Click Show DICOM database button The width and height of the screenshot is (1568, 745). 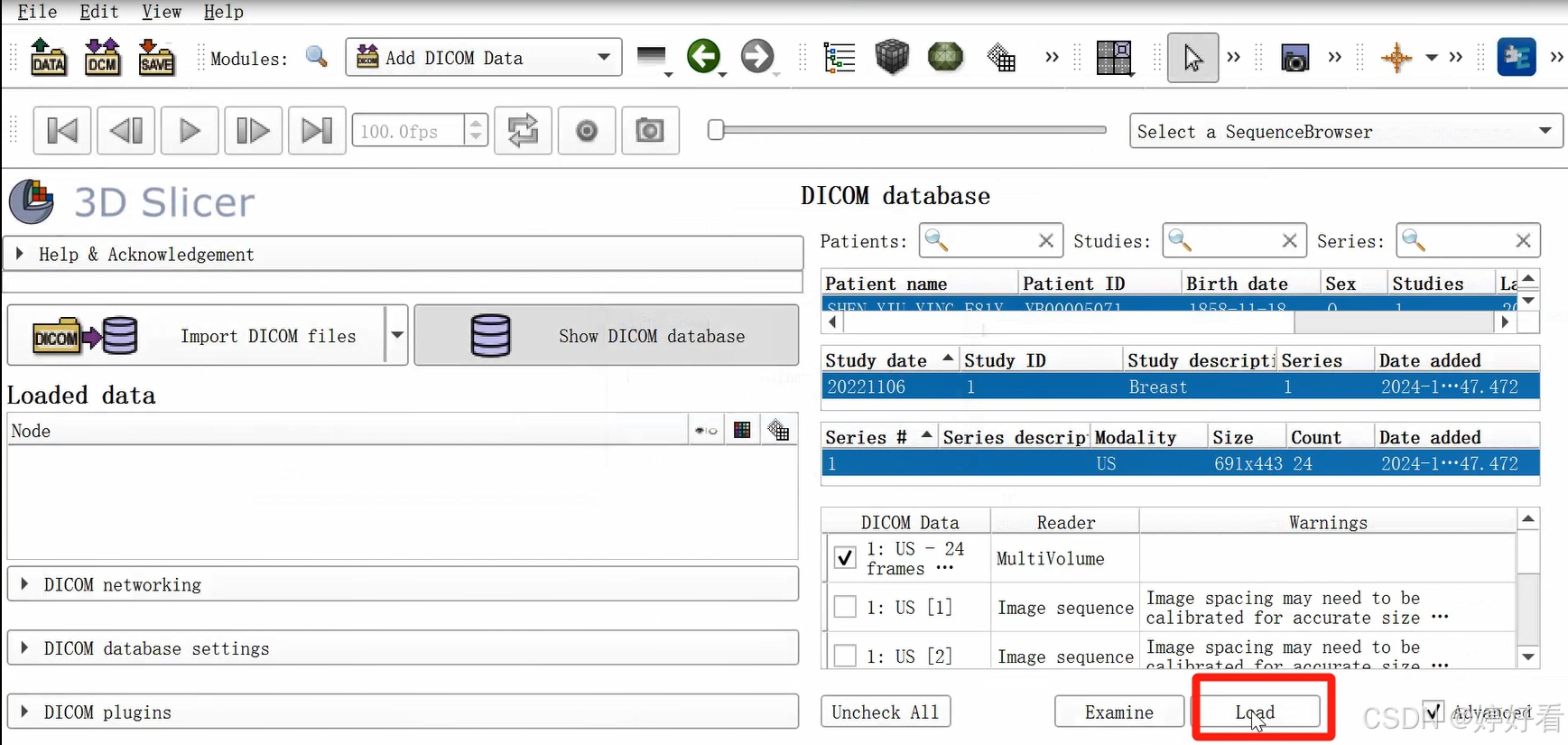click(x=607, y=335)
